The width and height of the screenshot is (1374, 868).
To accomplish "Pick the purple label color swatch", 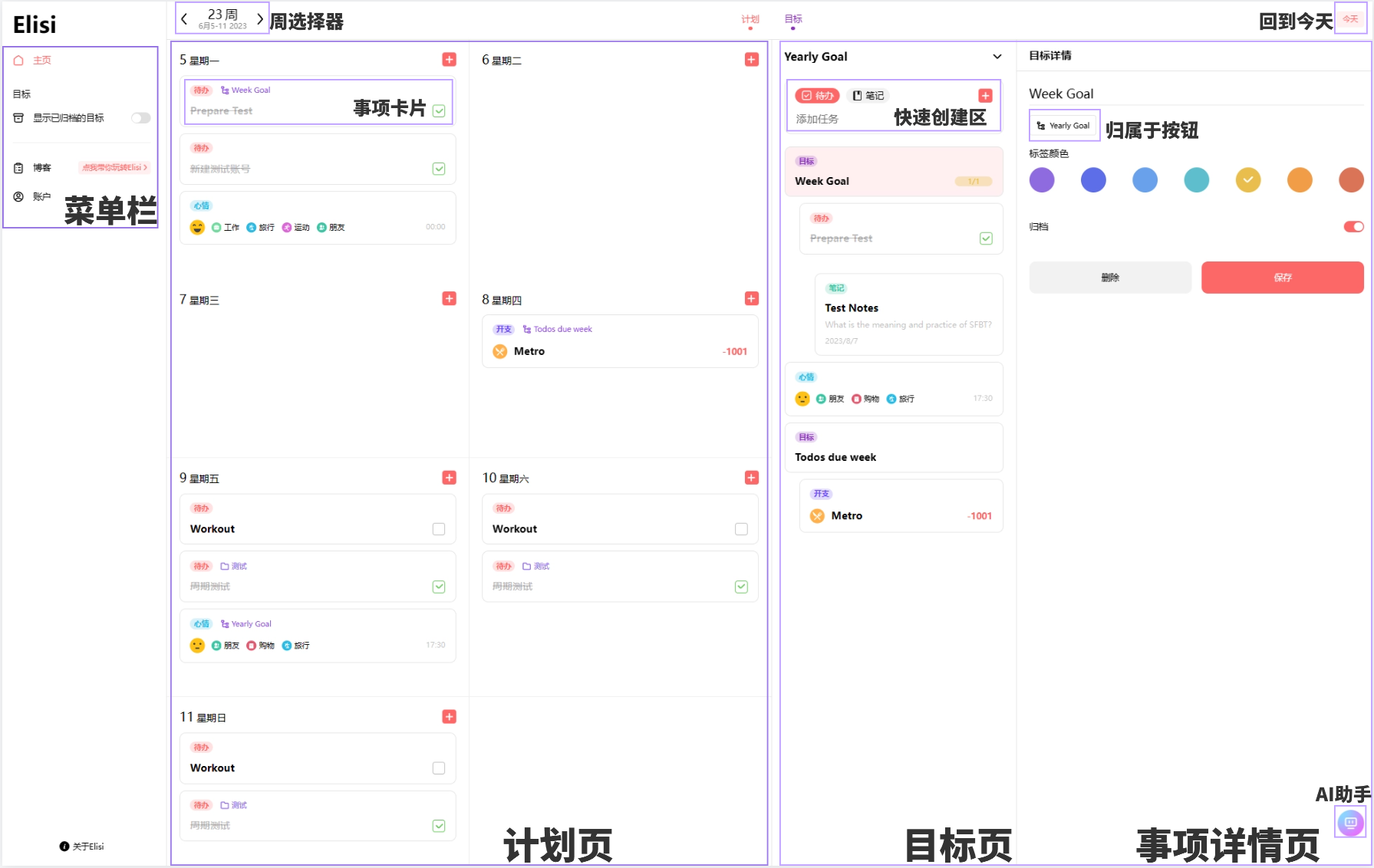I will pyautogui.click(x=1042, y=179).
